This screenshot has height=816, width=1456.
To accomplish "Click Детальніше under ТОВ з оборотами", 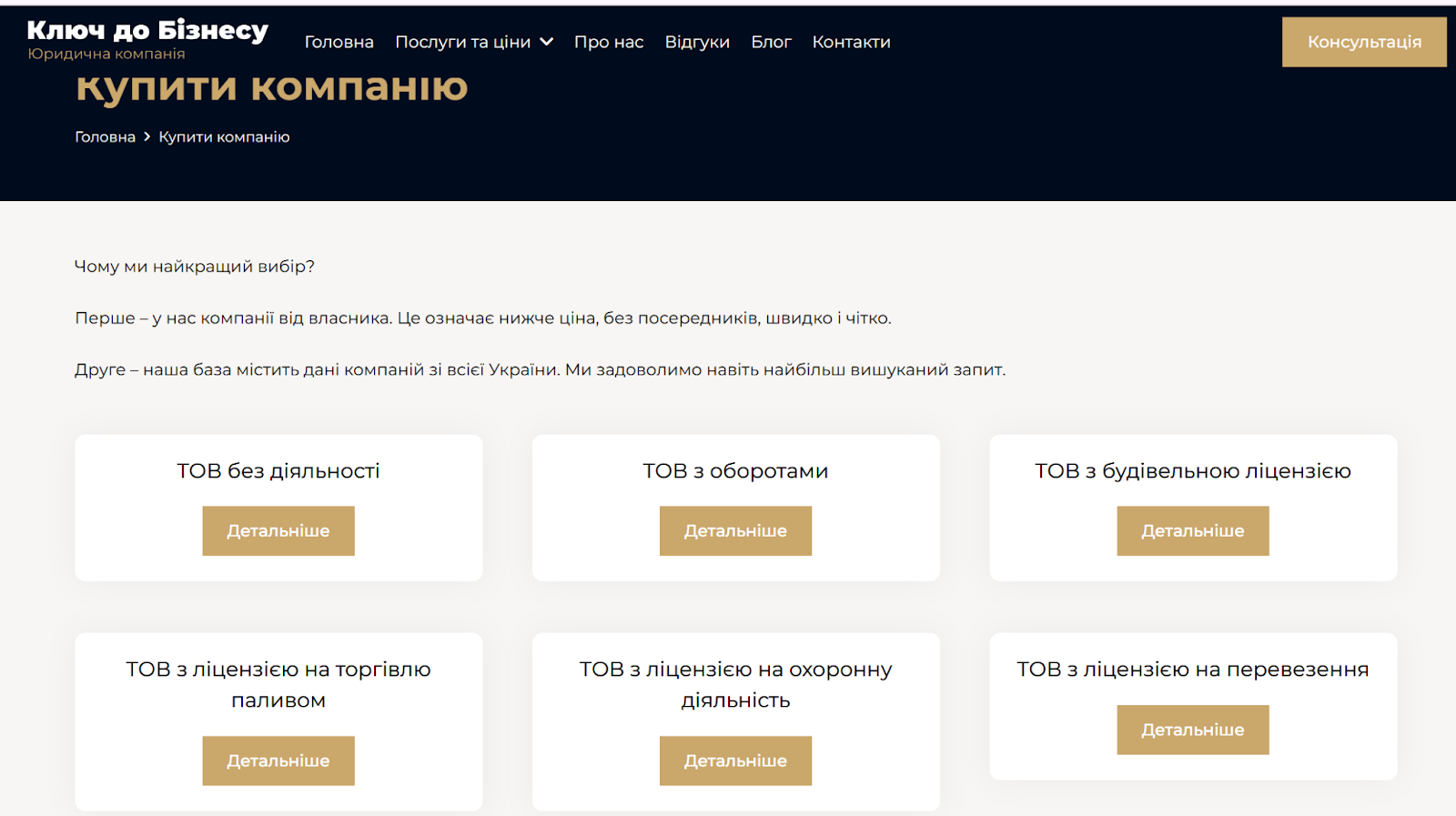I will pos(735,531).
